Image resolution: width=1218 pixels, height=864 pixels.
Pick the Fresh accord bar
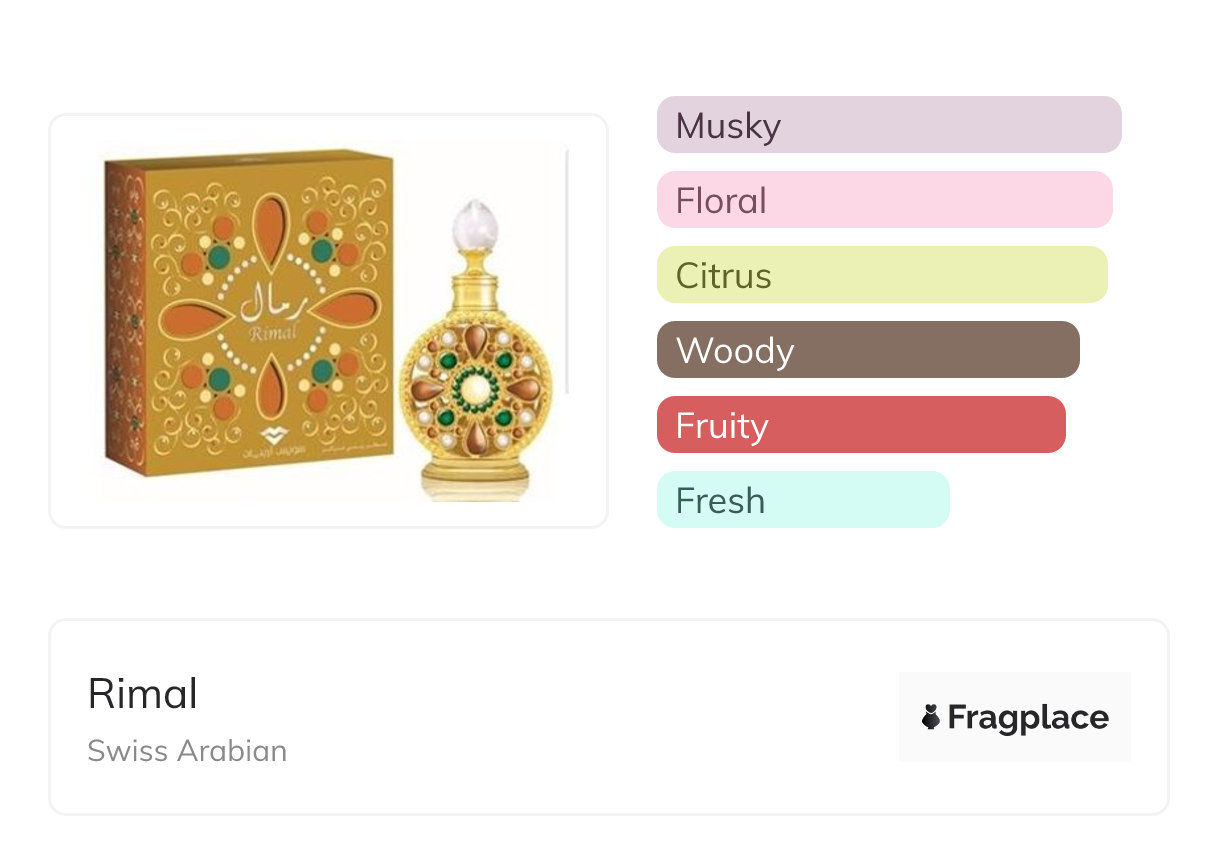click(802, 500)
